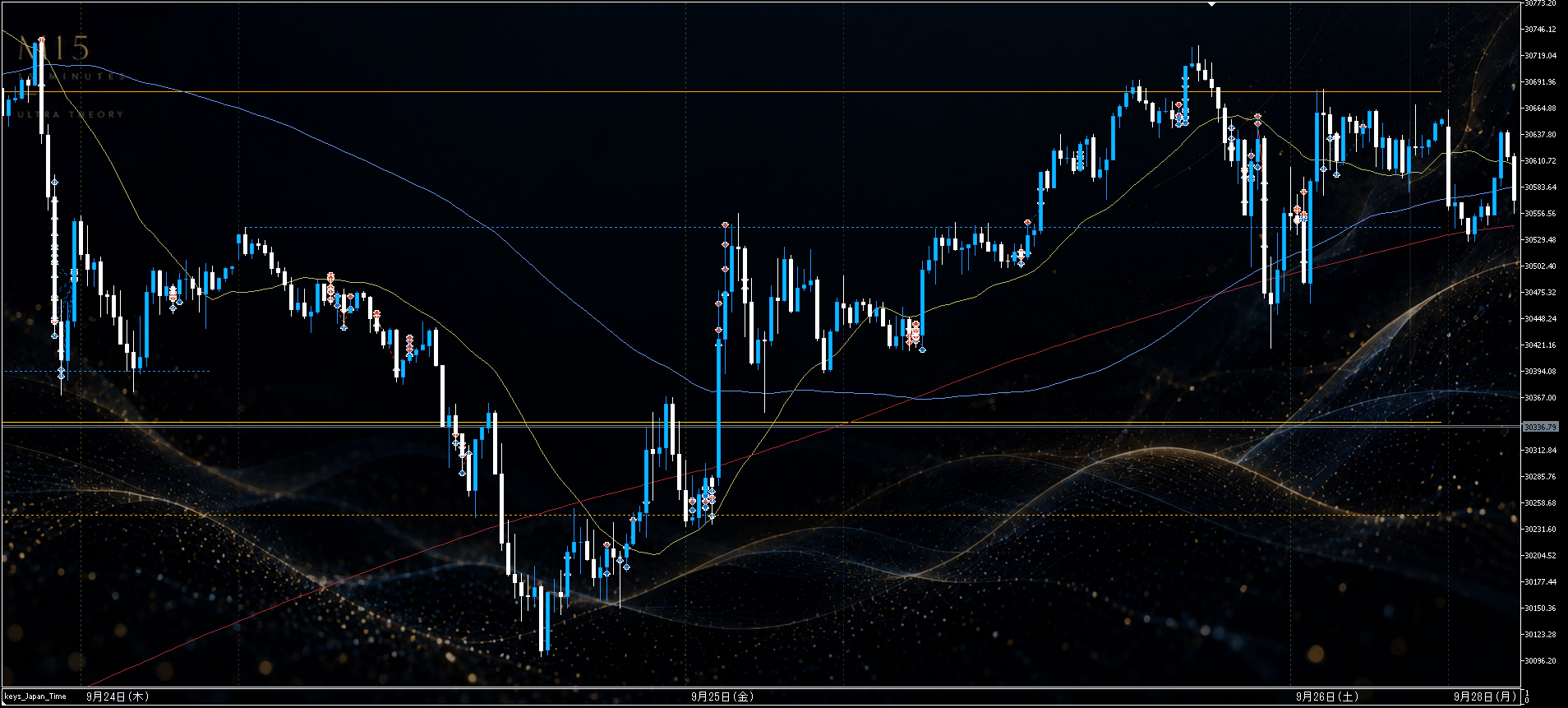Screen dimensions: 1568x708
Task: Click the 30096.20 price scale label
Action: coord(1540,661)
